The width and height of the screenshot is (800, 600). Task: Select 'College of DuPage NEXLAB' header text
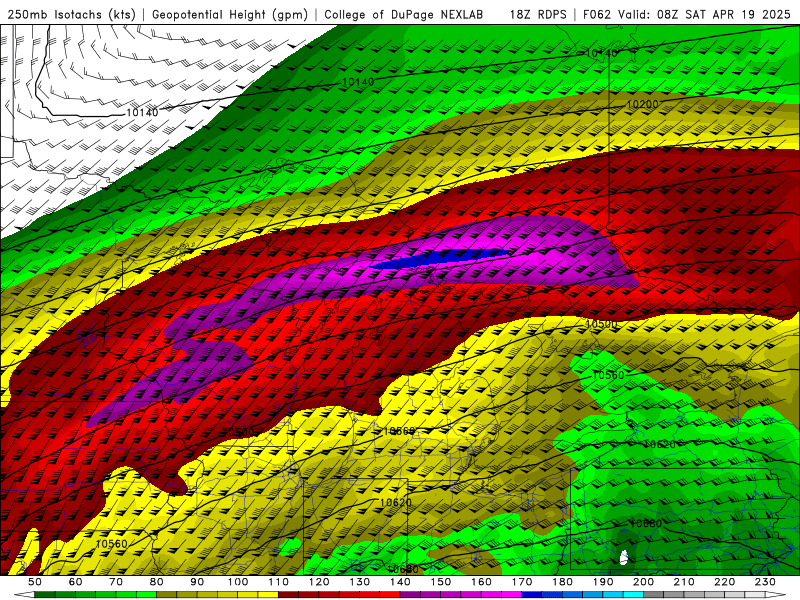[404, 15]
